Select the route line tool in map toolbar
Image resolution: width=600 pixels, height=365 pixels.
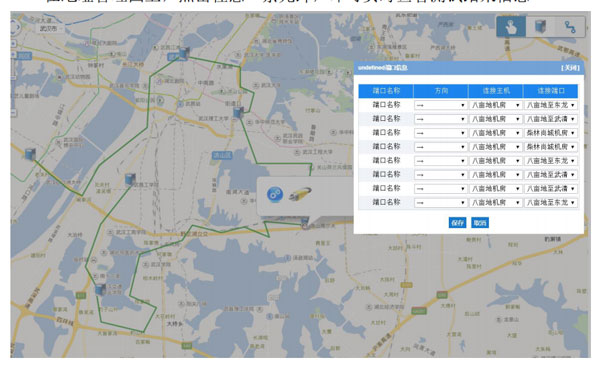point(570,27)
